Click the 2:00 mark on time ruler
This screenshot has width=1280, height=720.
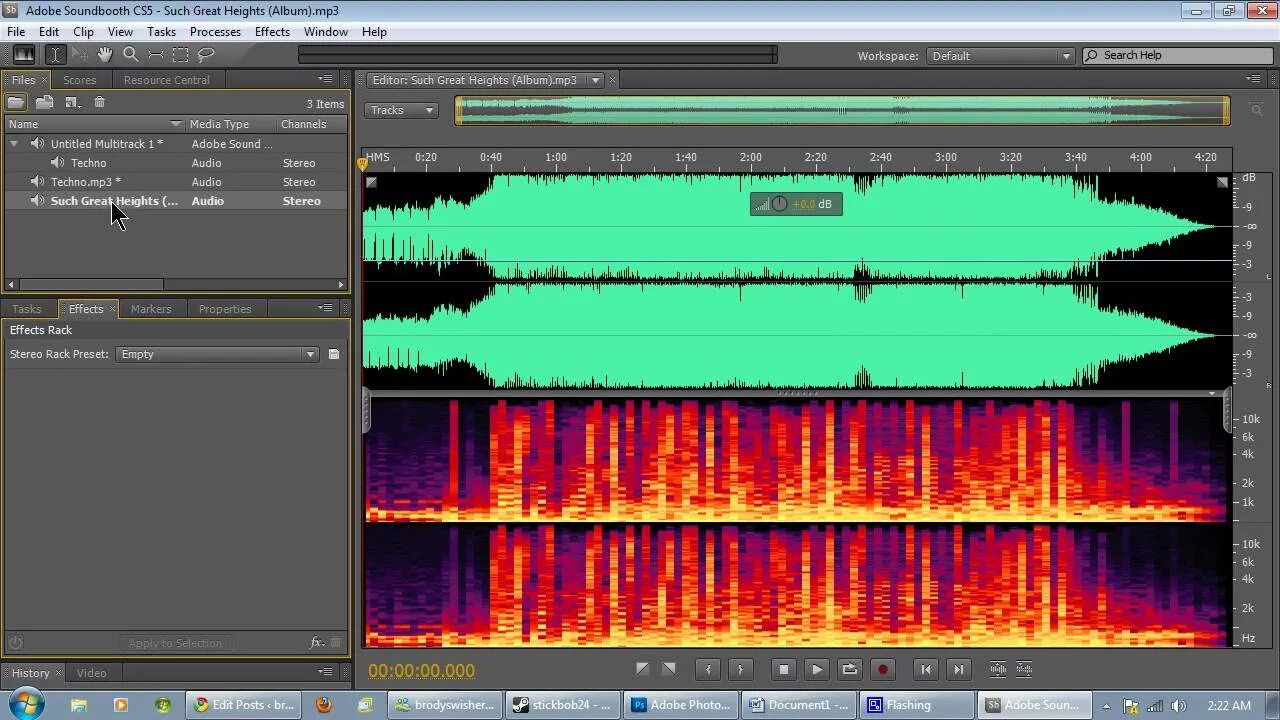coord(750,157)
